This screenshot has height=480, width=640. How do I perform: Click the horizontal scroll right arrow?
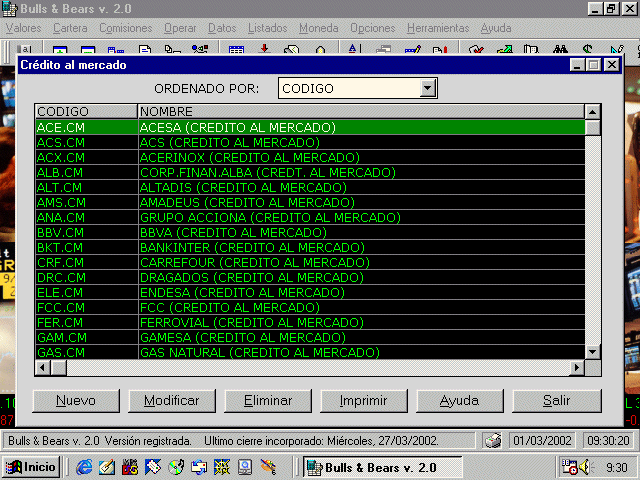[577, 368]
